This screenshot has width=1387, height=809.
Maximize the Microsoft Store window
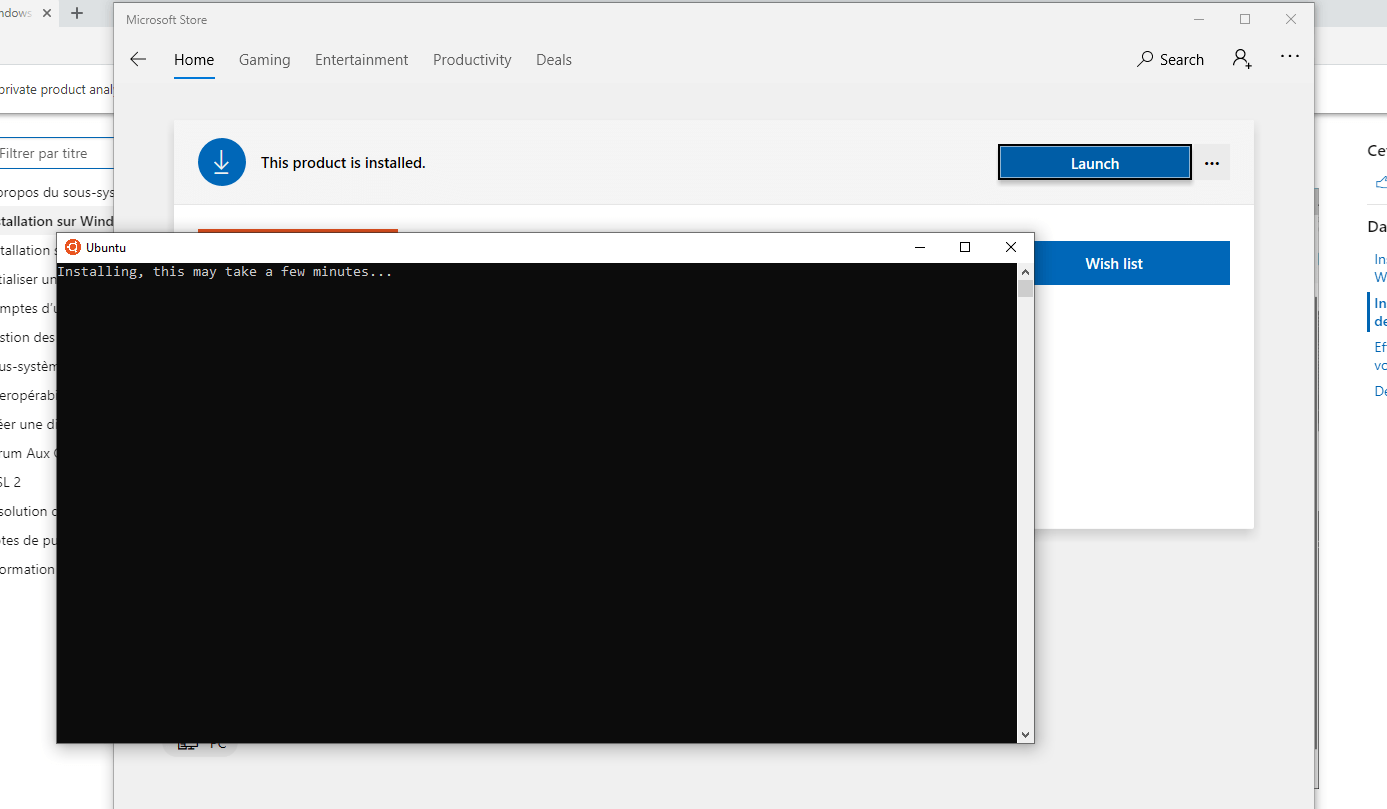click(x=1245, y=19)
